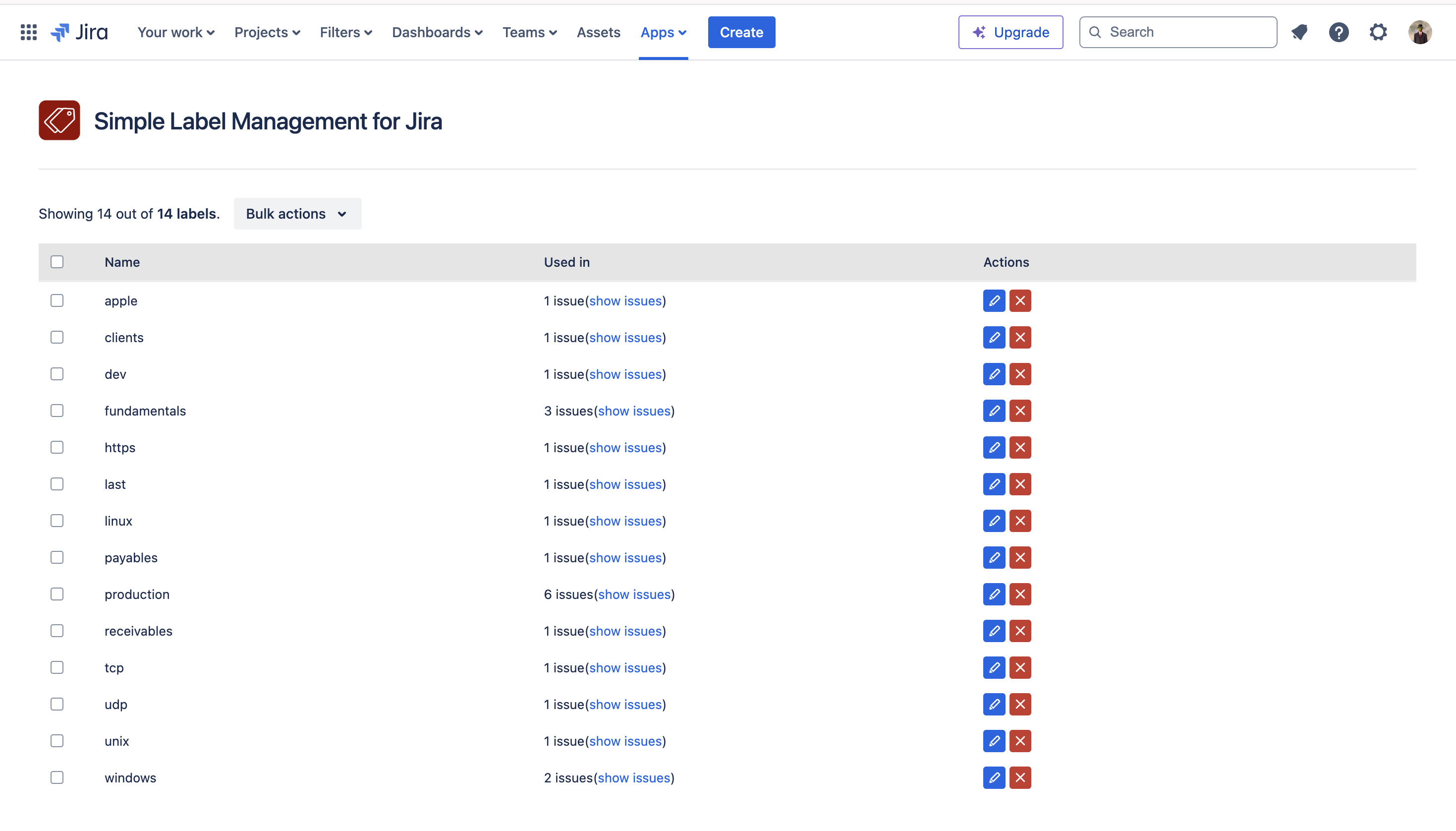Screen dimensions: 1456x831
Task: Open the Apps menu tab
Action: coord(663,32)
